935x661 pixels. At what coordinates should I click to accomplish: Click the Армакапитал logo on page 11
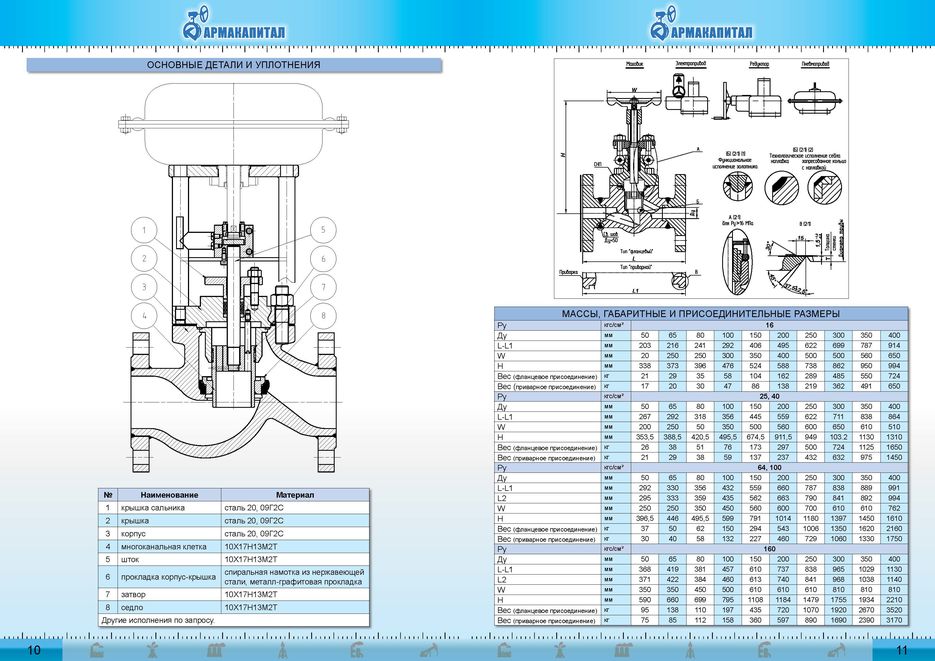[702, 25]
